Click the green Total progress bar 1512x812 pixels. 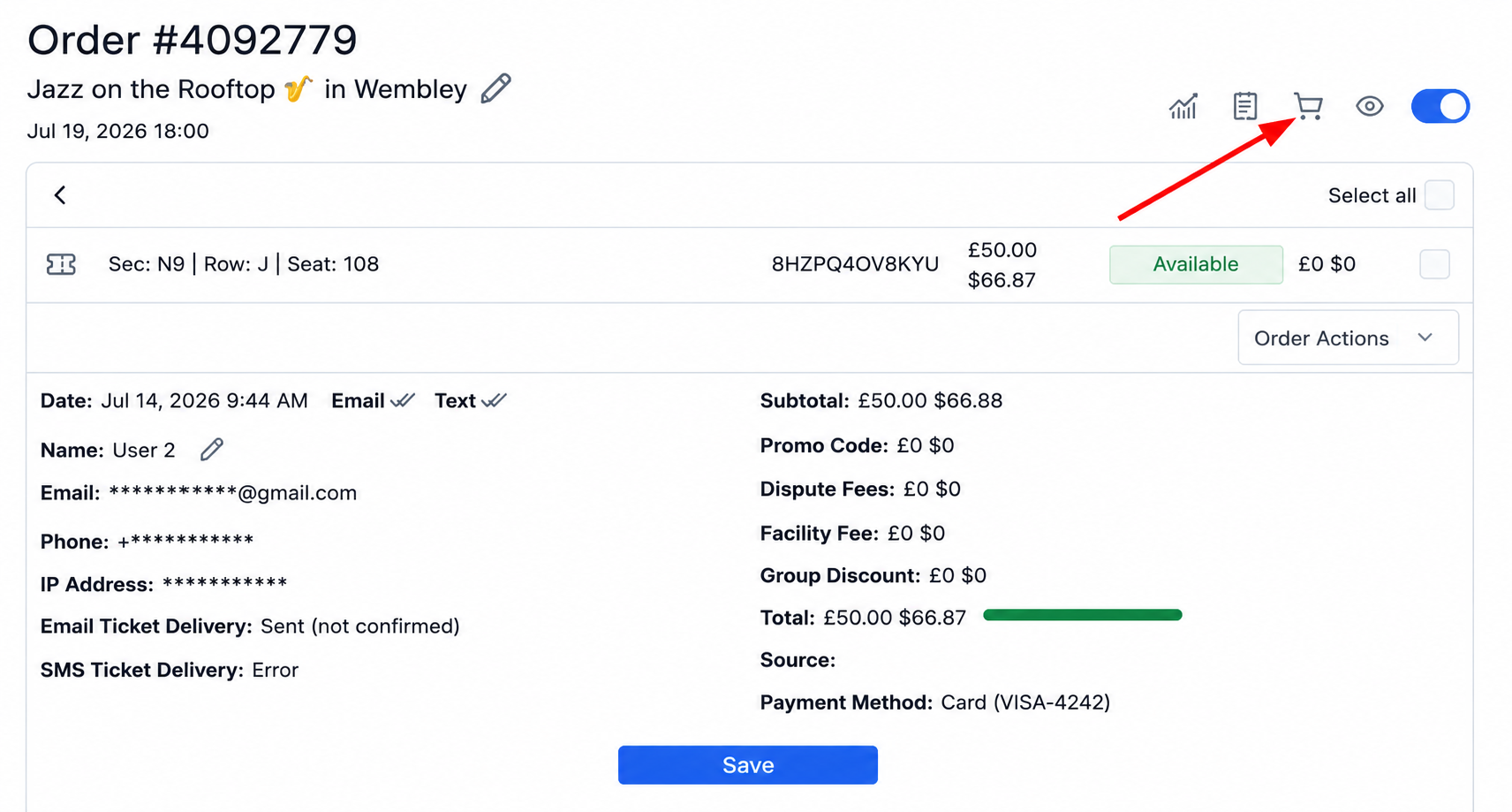tap(1083, 615)
